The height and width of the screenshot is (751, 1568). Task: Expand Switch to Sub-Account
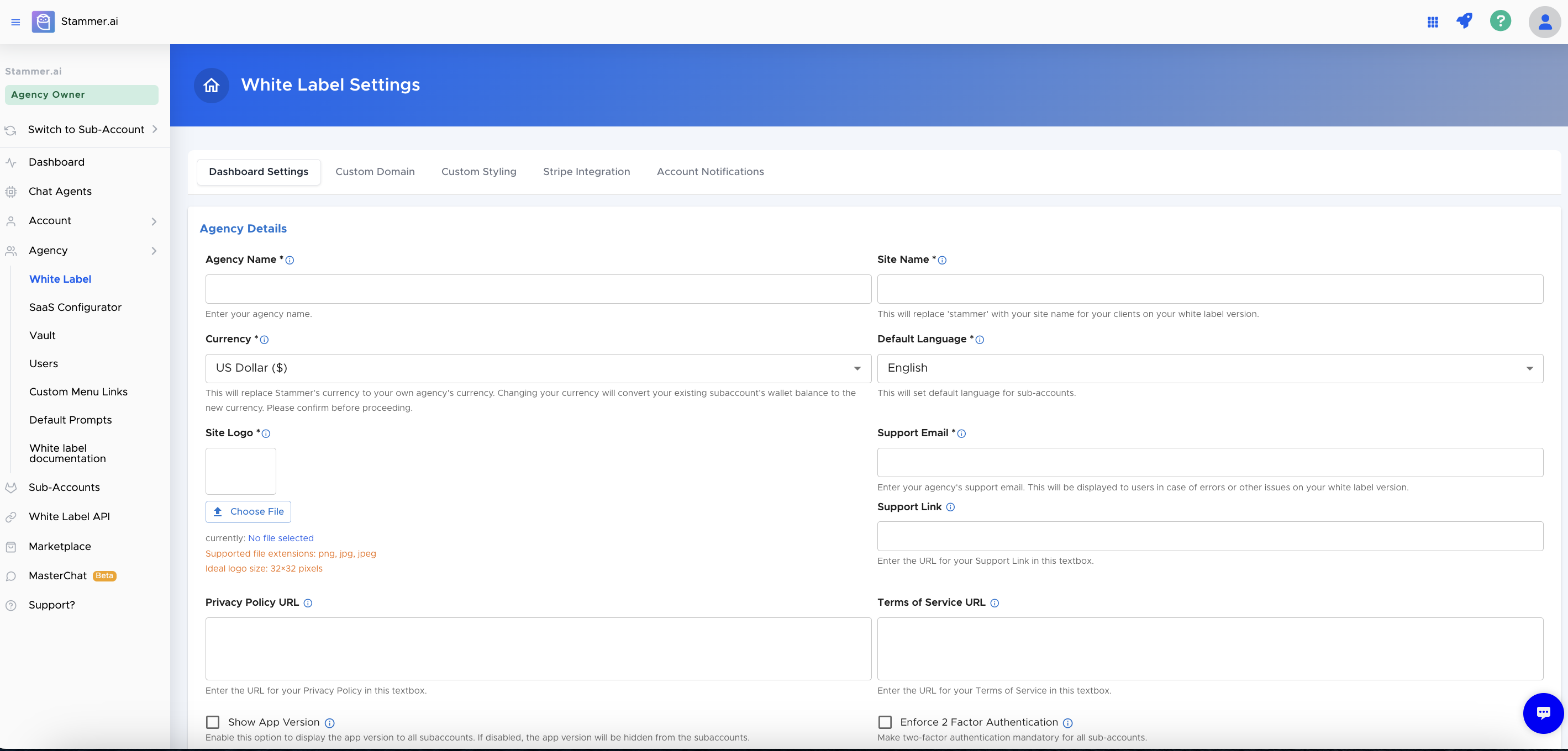[x=85, y=130]
